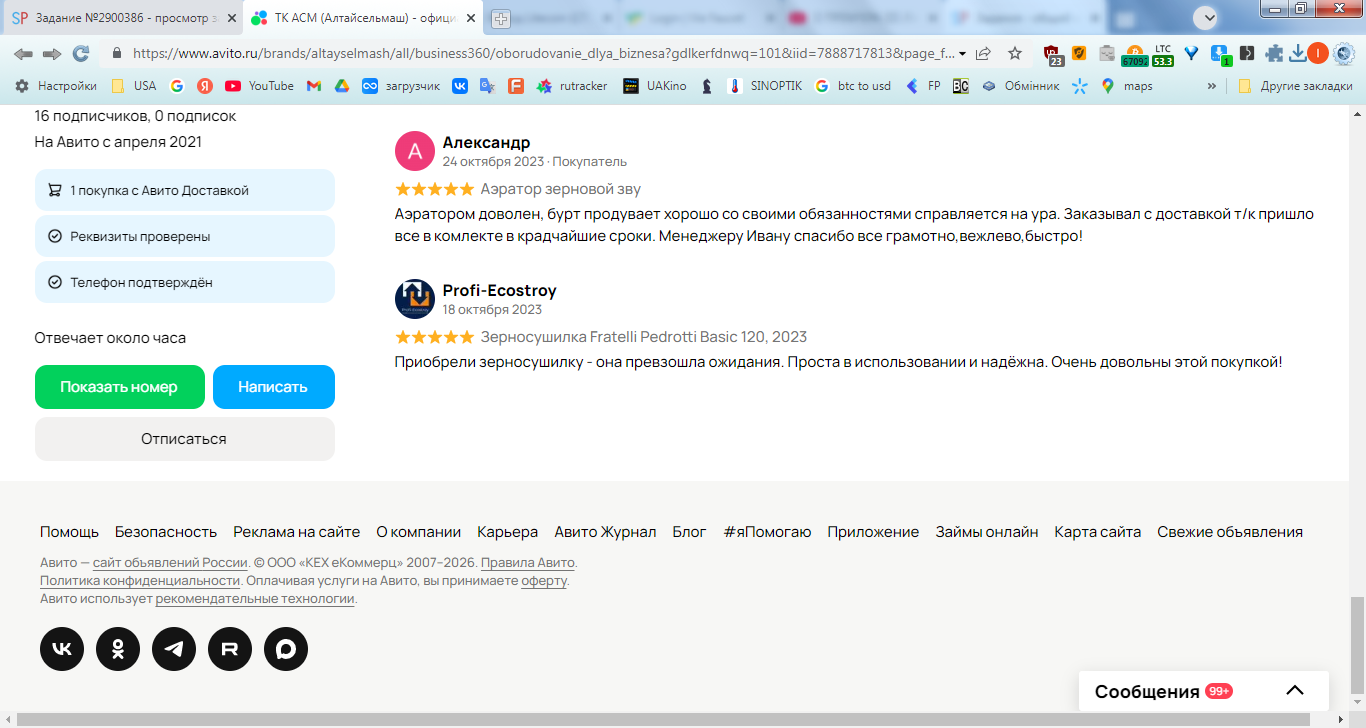This screenshot has height=728, width=1366.
Task: Open the SINOPTIK bookmark
Action: pyautogui.click(x=765, y=86)
